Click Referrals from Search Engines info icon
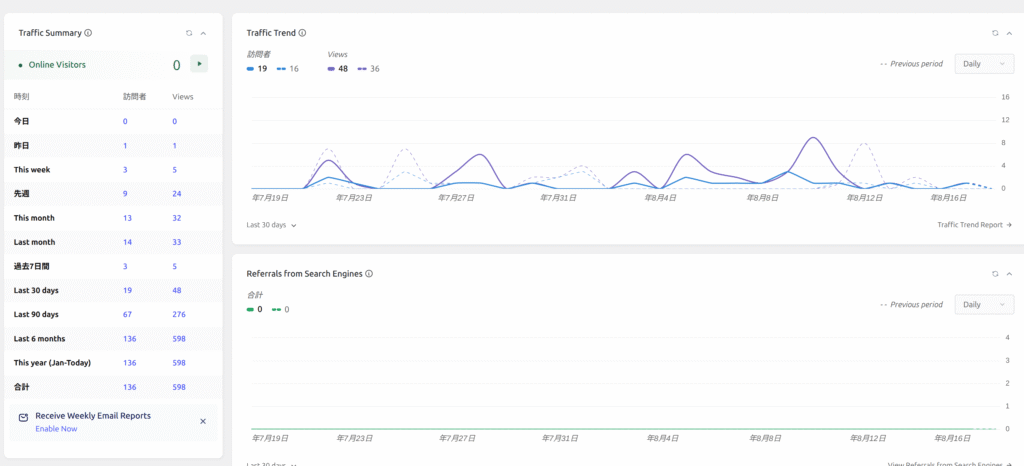Viewport: 1024px width, 466px height. tap(369, 273)
